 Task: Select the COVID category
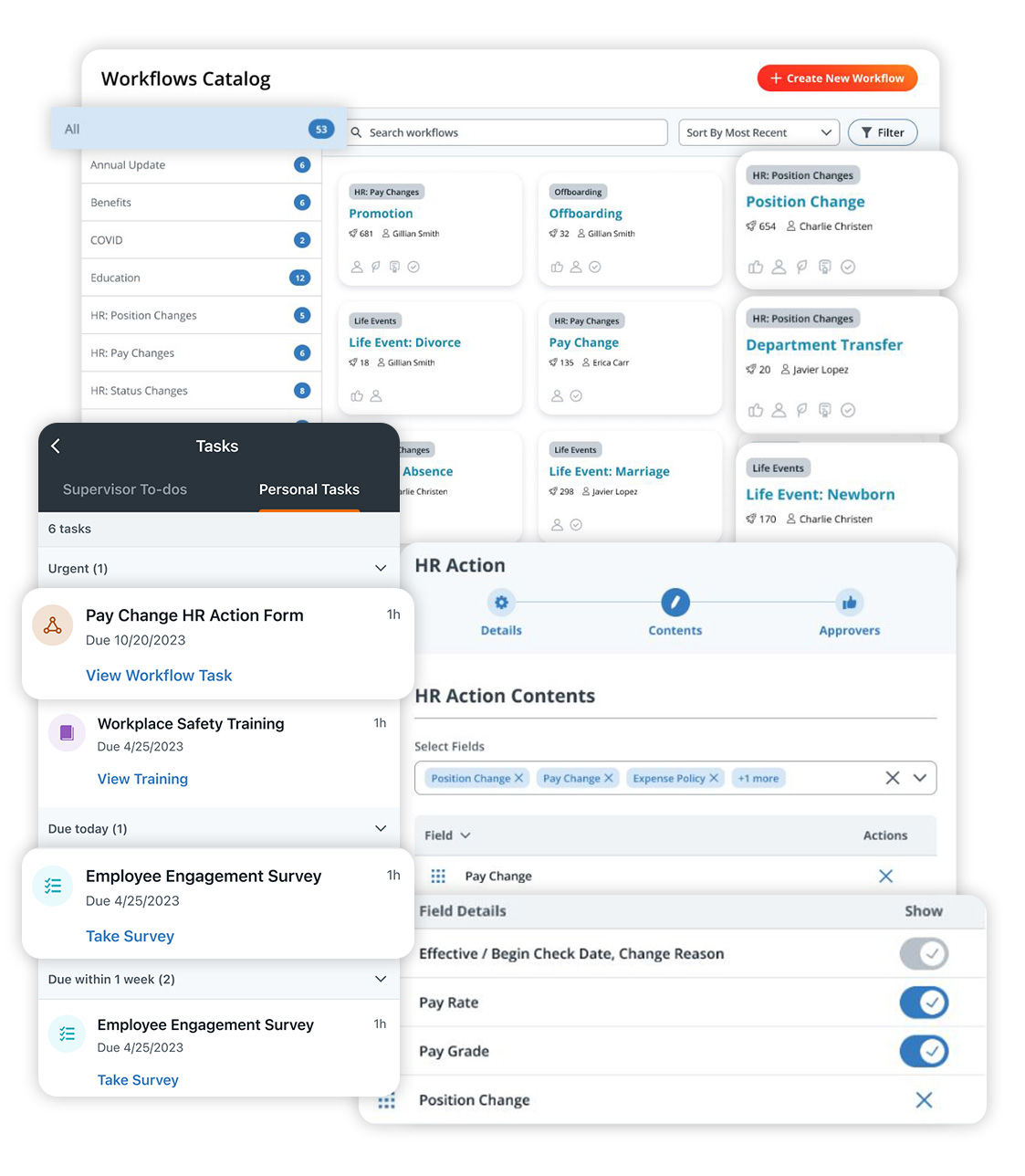(x=201, y=240)
